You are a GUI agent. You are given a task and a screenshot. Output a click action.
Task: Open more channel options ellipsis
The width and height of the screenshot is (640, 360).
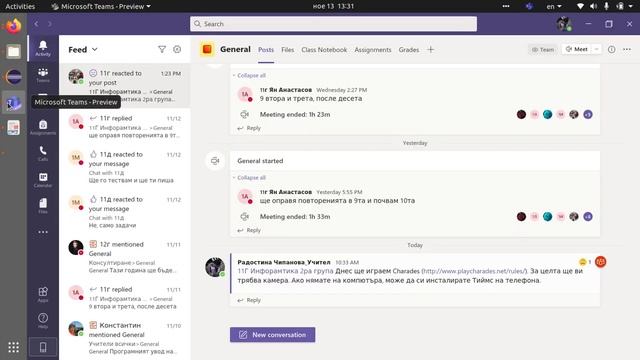pyautogui.click(x=627, y=49)
